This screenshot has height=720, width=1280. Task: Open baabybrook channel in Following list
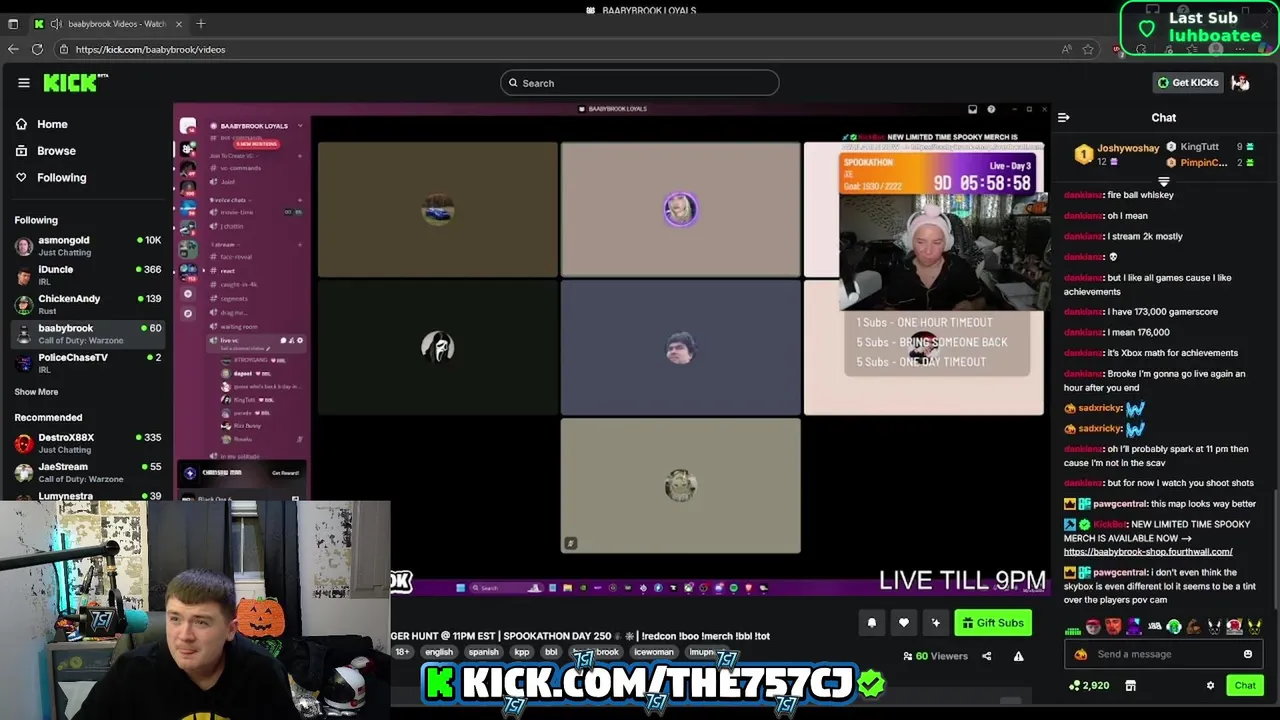point(87,334)
